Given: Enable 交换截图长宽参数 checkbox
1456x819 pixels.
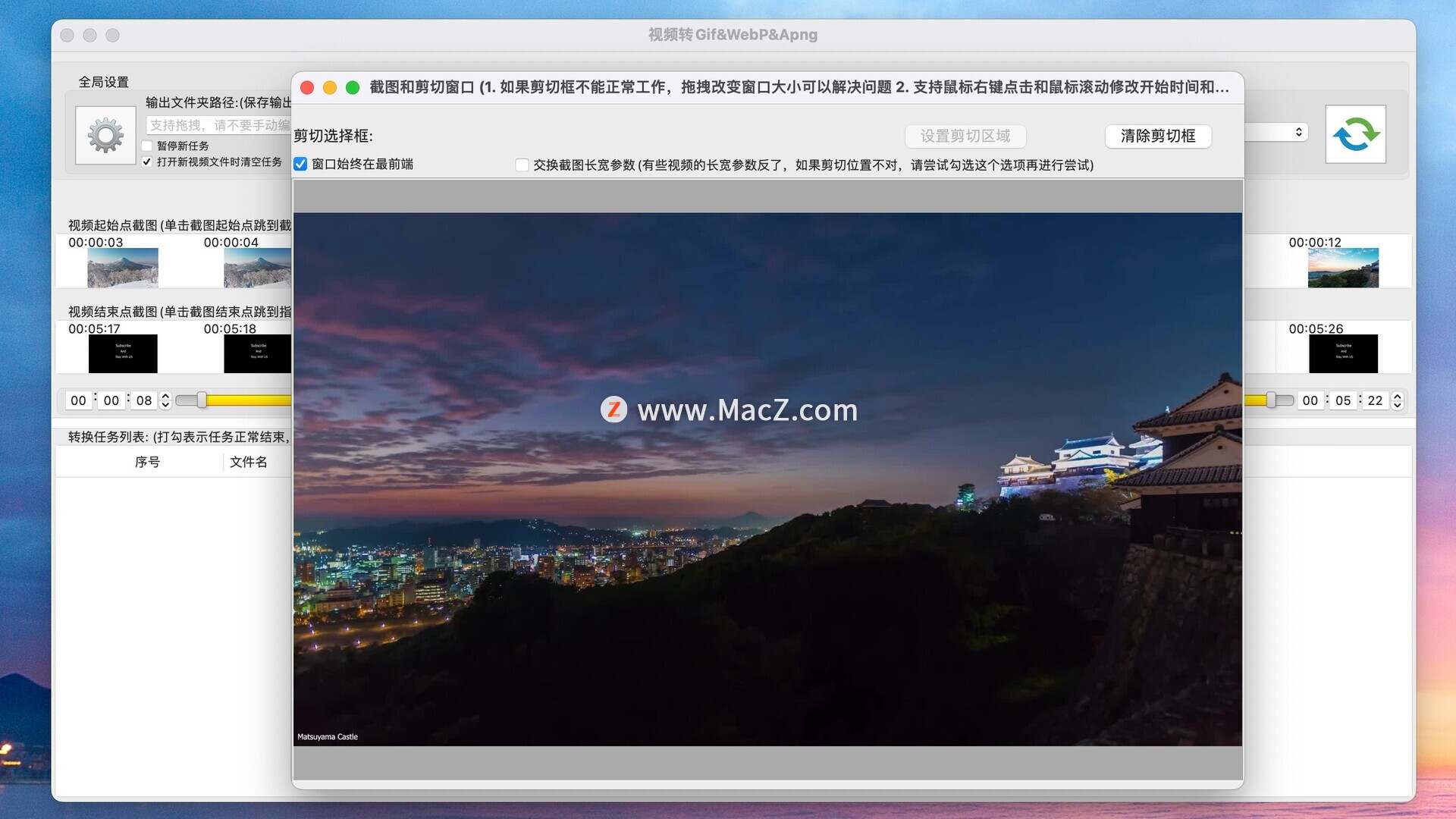Looking at the screenshot, I should 522,165.
